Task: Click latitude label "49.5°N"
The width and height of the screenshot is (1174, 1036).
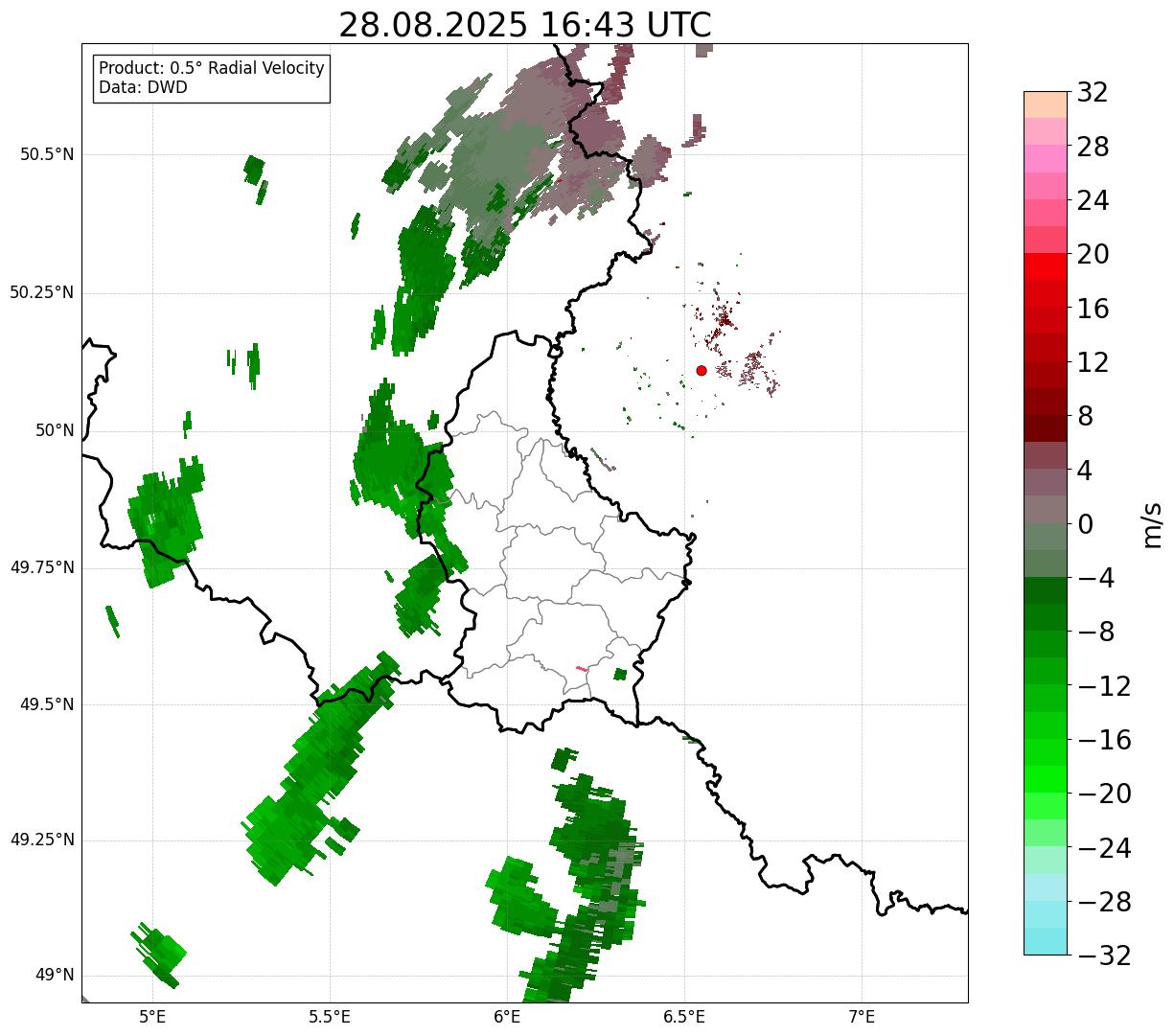Action: pos(47,704)
